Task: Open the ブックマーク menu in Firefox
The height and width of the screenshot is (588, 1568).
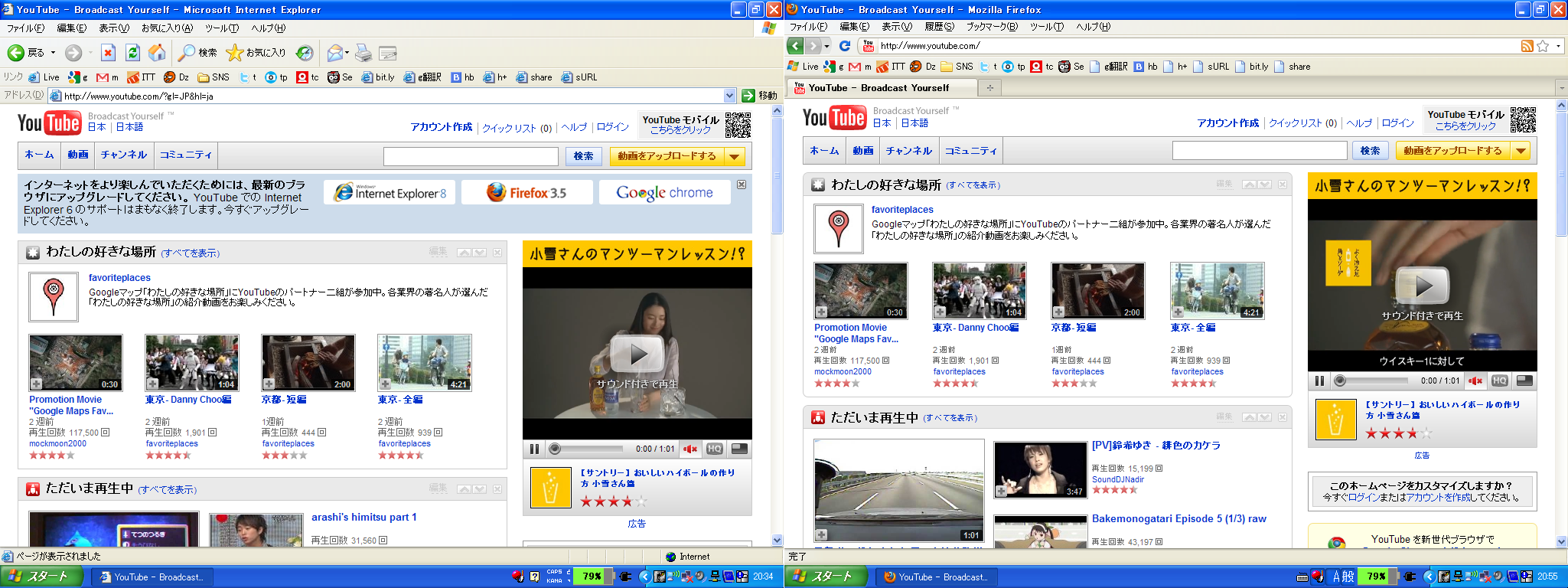Action: pyautogui.click(x=992, y=27)
